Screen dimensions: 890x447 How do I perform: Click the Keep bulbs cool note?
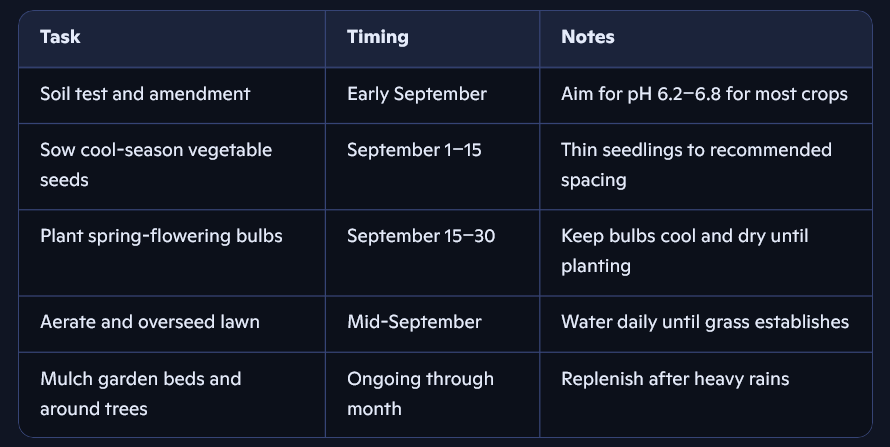706,252
